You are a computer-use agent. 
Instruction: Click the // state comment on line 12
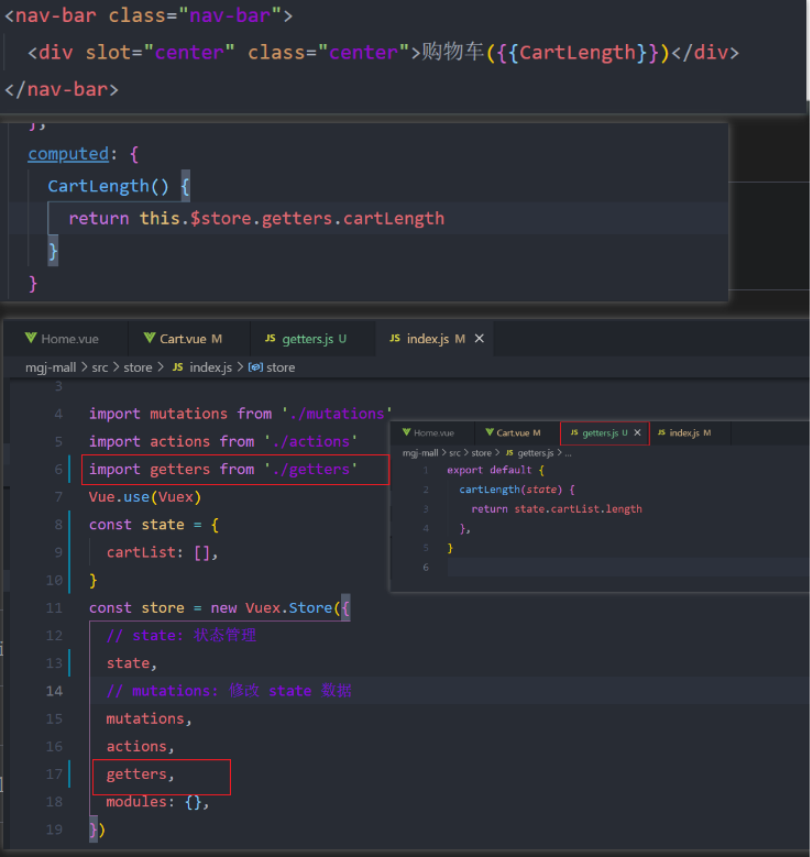181,636
